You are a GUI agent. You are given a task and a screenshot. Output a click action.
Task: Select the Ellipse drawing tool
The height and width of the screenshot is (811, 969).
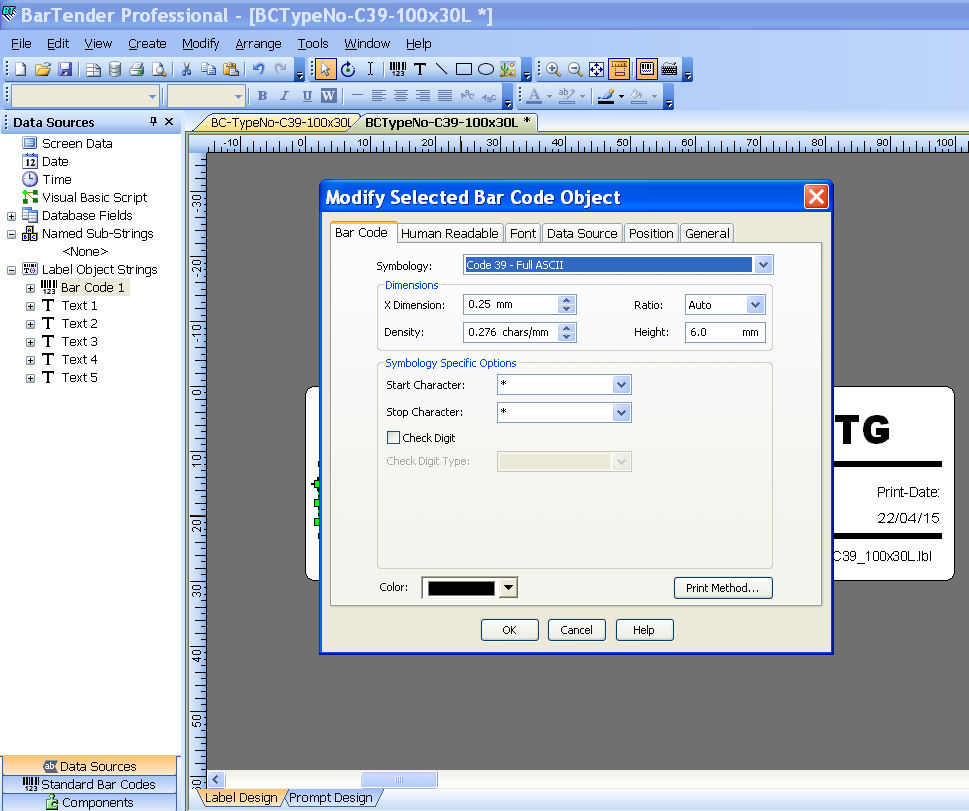click(x=486, y=69)
